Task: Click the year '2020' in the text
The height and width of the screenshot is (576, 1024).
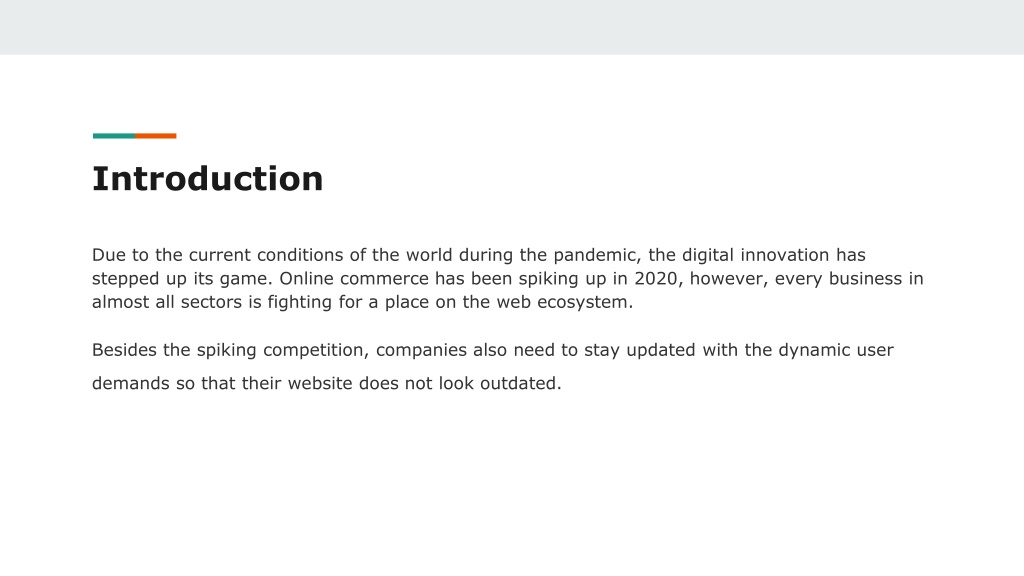Action: click(656, 279)
